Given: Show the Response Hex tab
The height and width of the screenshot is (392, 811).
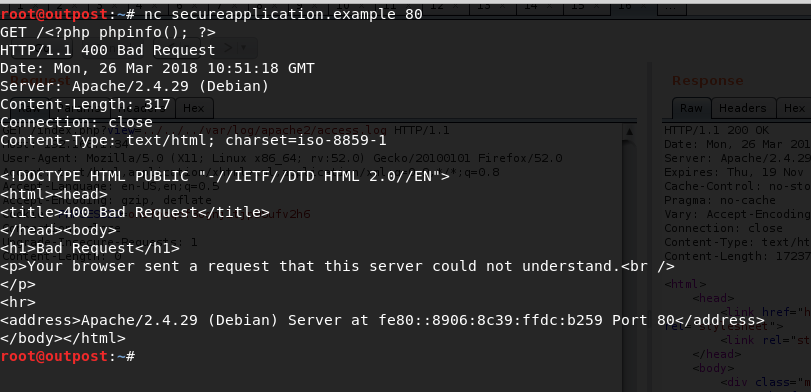Looking at the screenshot, I should point(794,108).
